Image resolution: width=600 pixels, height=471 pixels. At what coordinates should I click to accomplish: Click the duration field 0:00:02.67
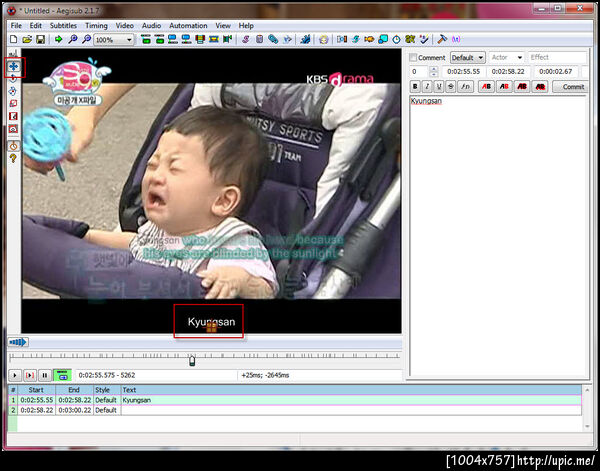(555, 72)
